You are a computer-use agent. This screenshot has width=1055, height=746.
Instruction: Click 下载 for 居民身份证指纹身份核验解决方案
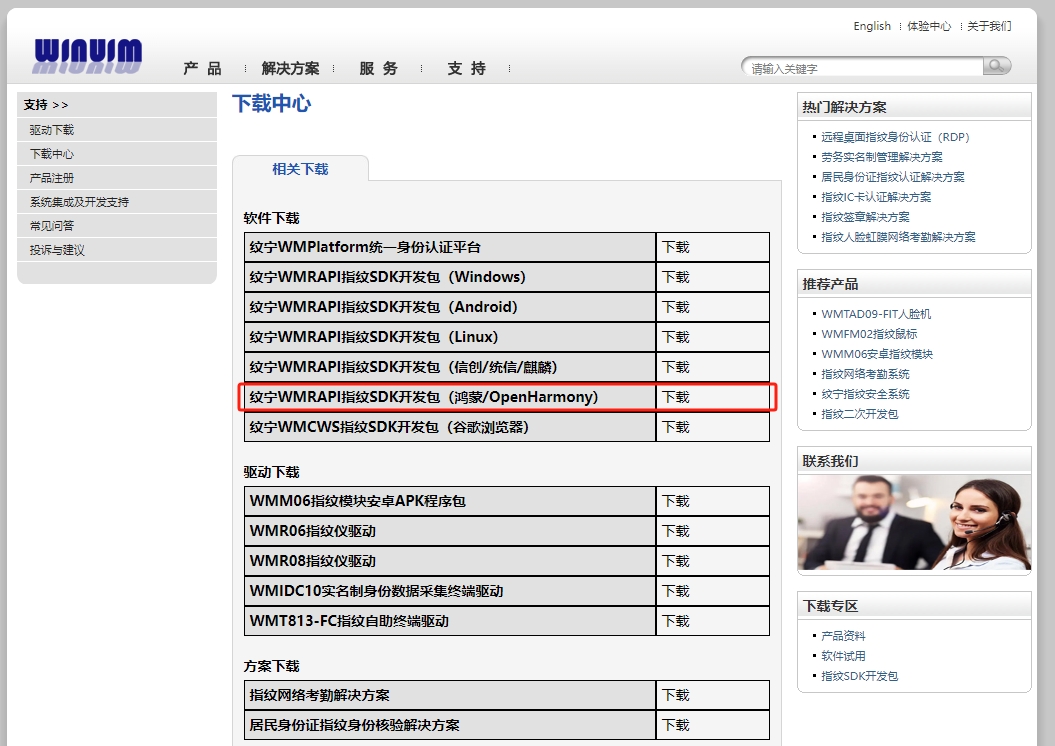coord(676,725)
